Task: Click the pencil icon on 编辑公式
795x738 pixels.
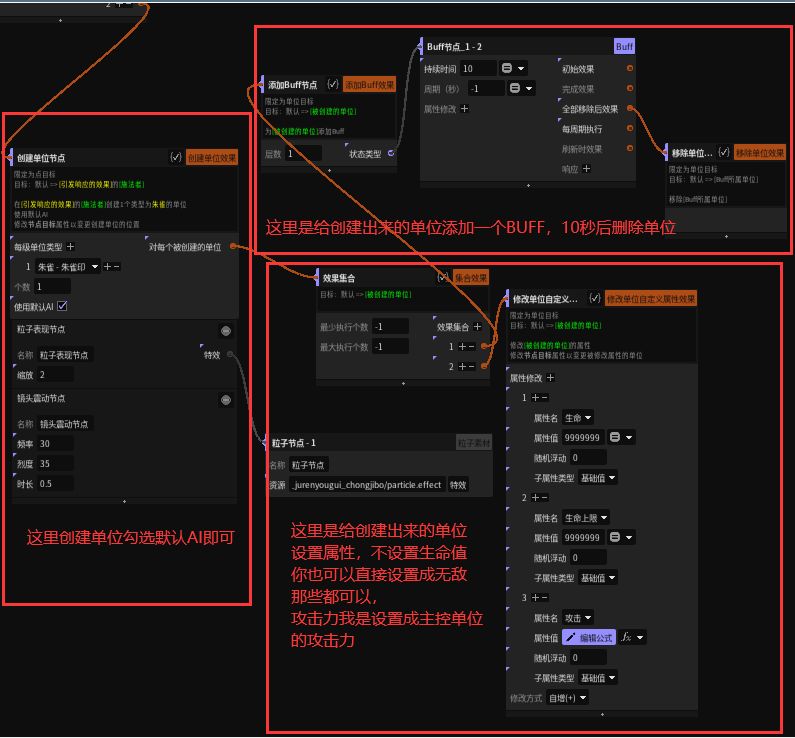Action: tap(571, 638)
